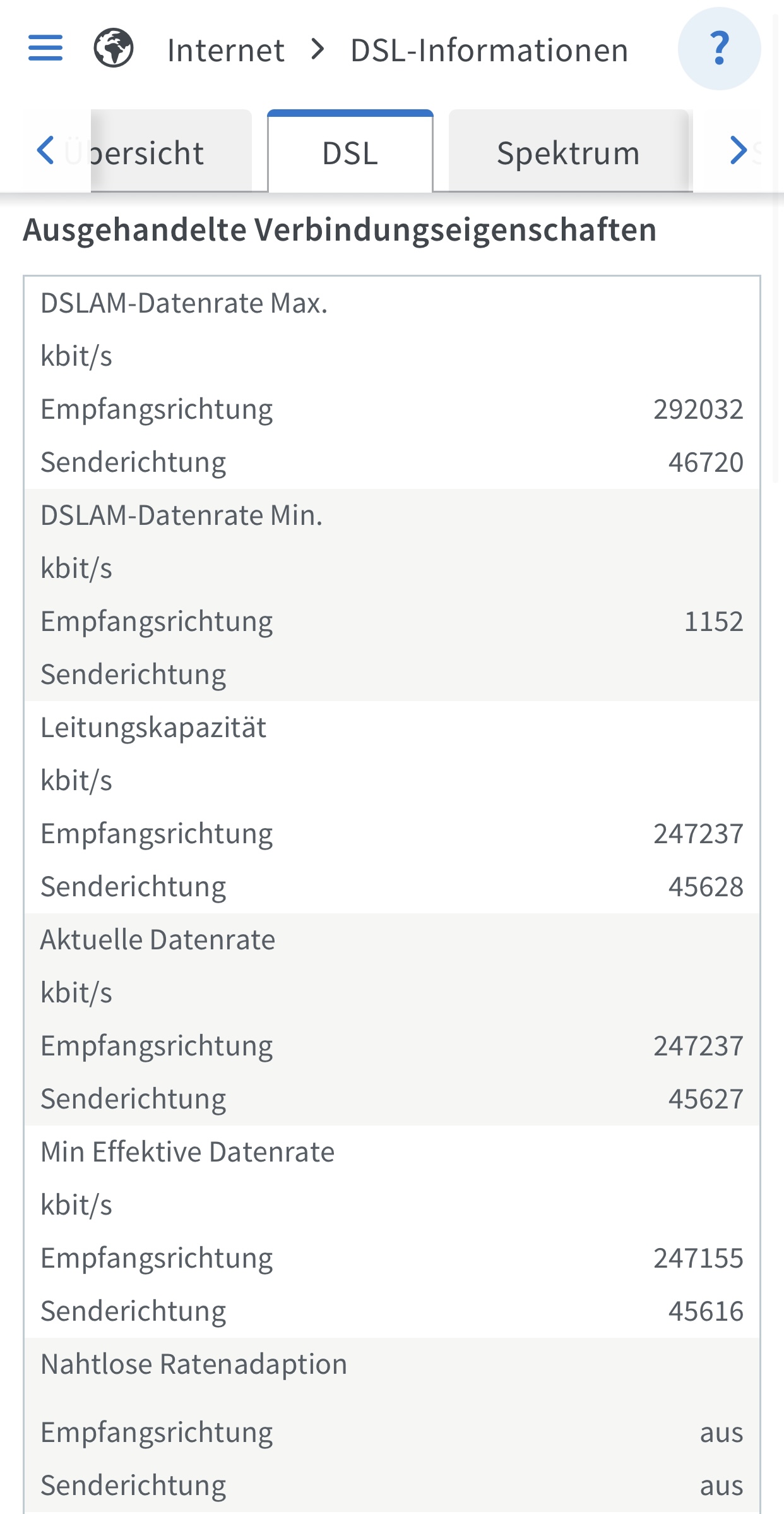Screen dimensions: 784x1514
Task: Click the partially hidden tab at right edge
Action: [x=757, y=152]
